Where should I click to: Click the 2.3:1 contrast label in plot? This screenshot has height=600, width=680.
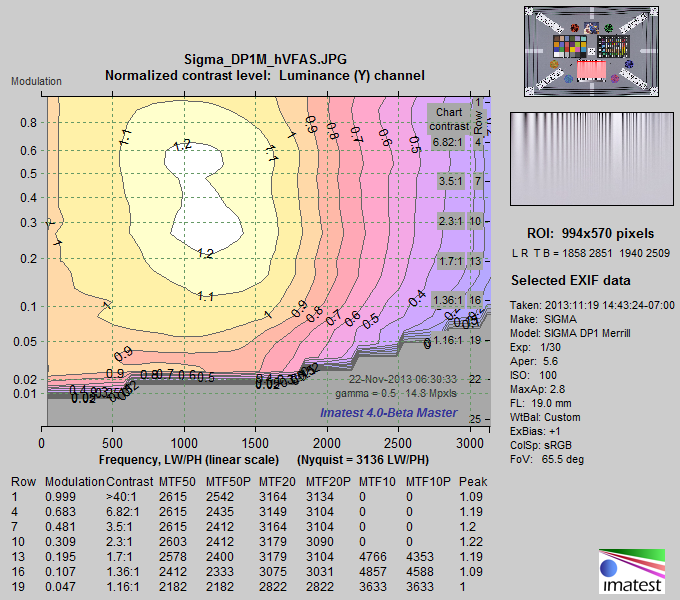pyautogui.click(x=451, y=221)
